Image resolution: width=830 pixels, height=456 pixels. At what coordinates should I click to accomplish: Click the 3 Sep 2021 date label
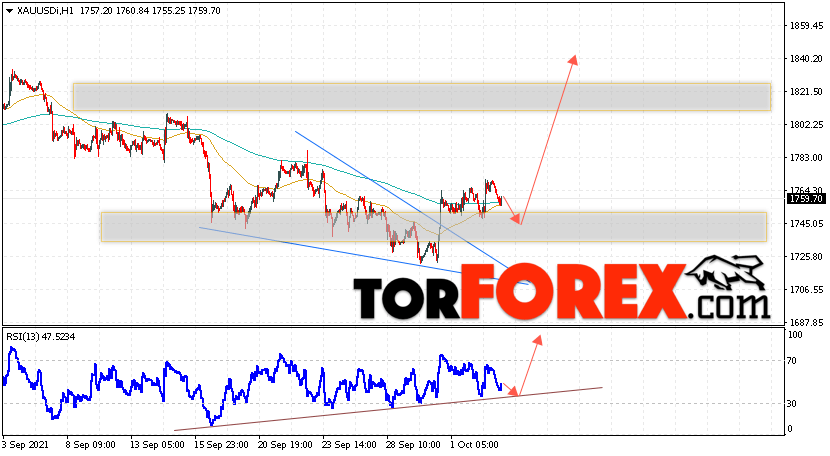[x=24, y=445]
